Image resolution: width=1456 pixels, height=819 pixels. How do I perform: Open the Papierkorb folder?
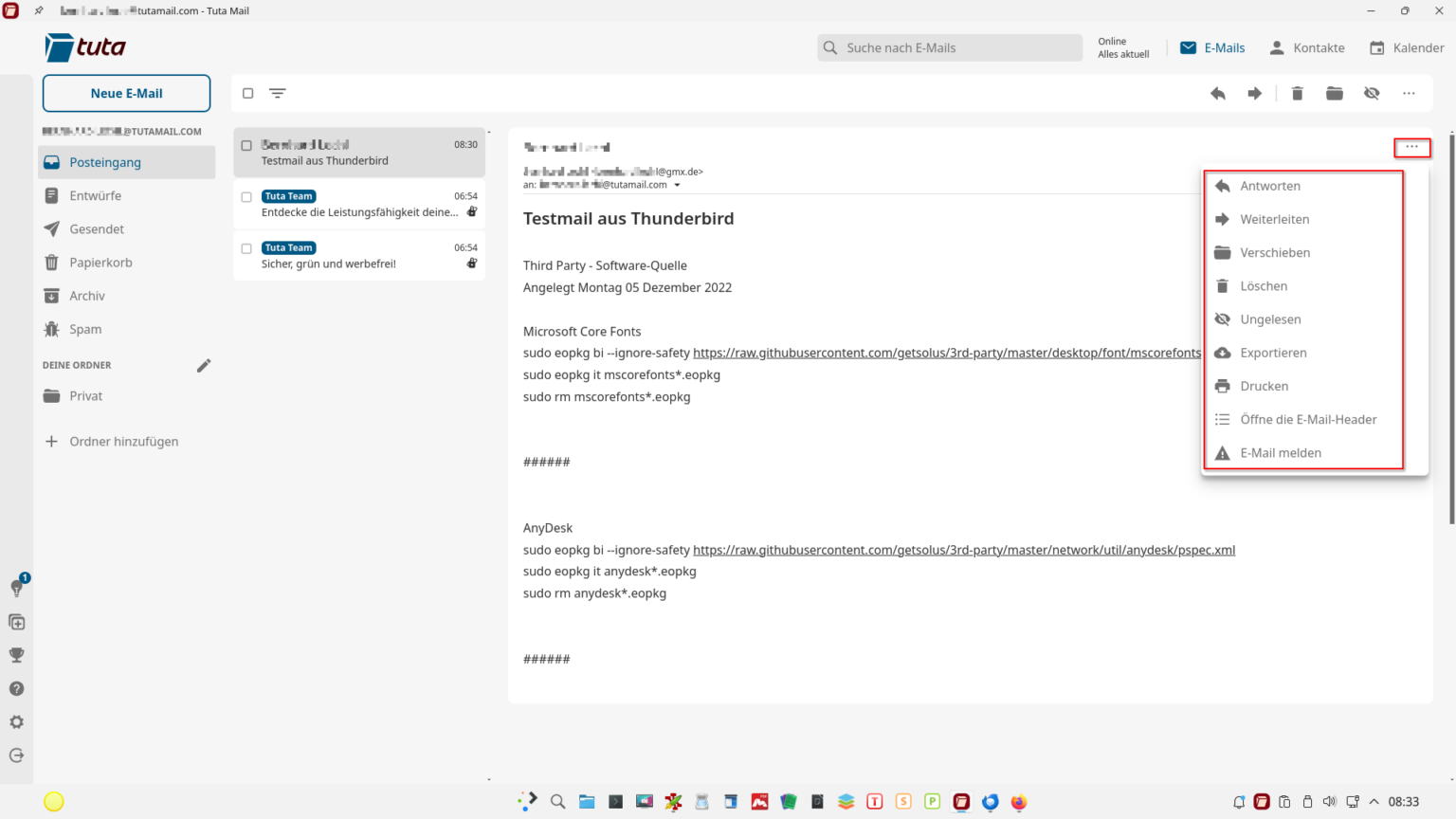(x=99, y=262)
